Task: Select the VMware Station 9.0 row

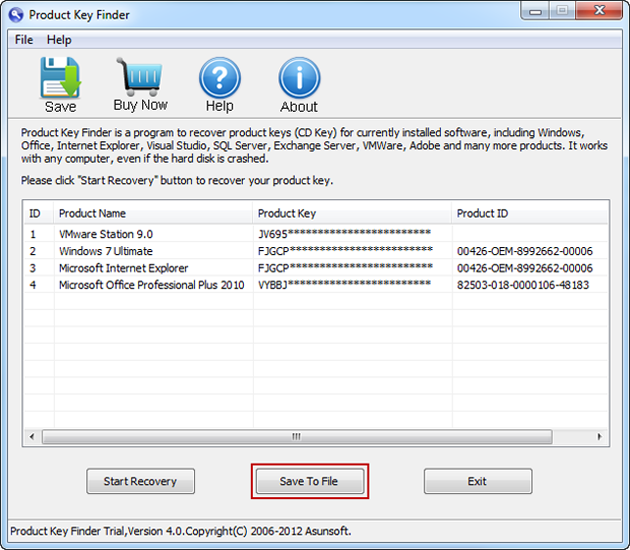Action: (315, 234)
